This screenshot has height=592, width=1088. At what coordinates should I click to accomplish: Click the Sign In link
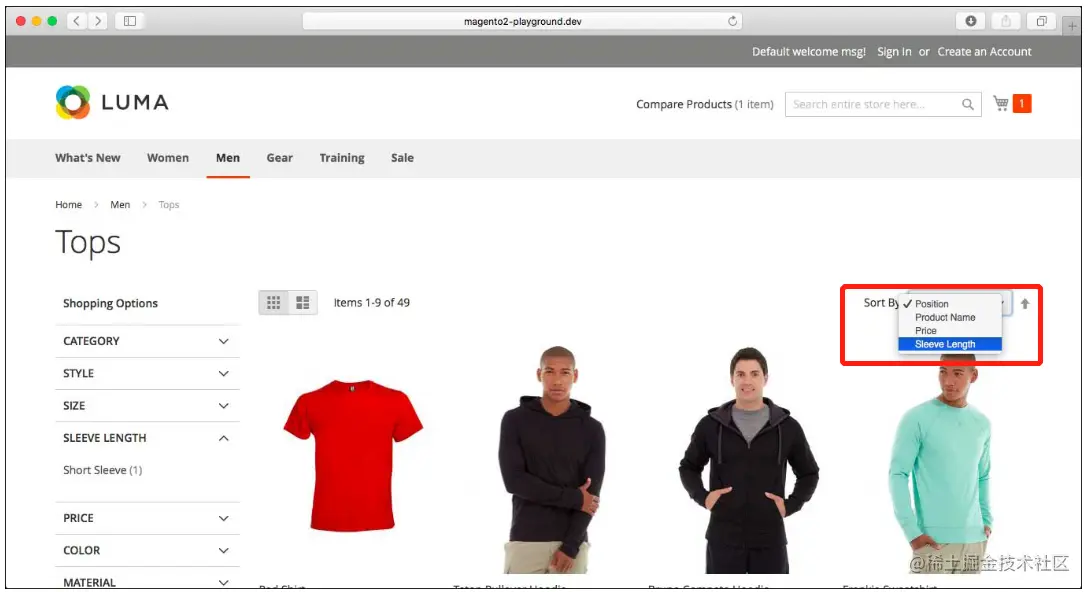(894, 51)
